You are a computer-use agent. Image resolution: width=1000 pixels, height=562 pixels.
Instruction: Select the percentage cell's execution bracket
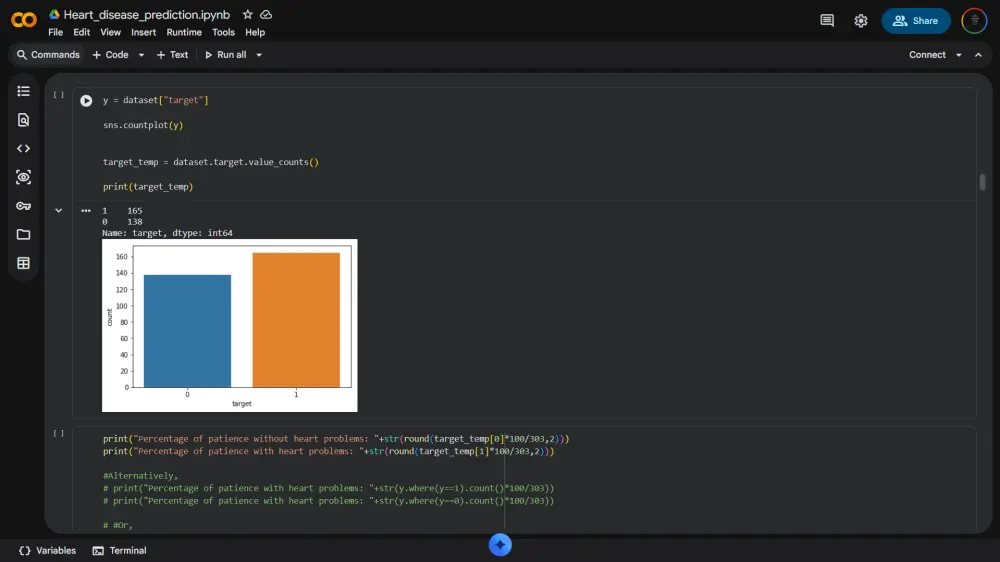[59, 434]
